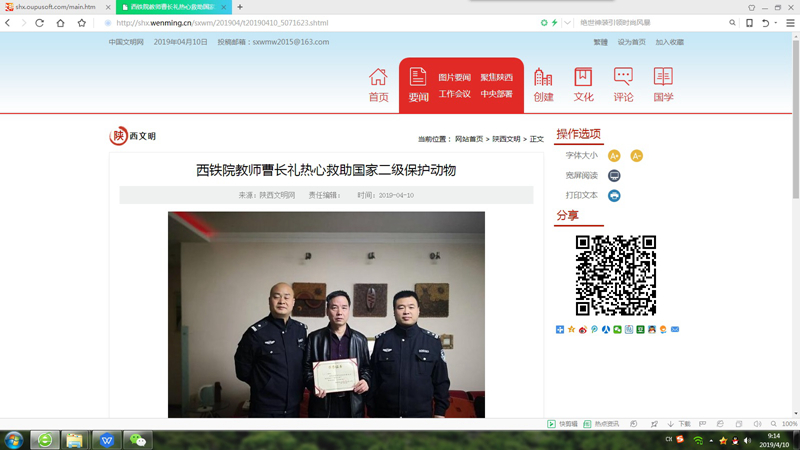Expand the undo-closed-tab dropdown arrow
The height and width of the screenshot is (450, 800).
click(777, 22)
